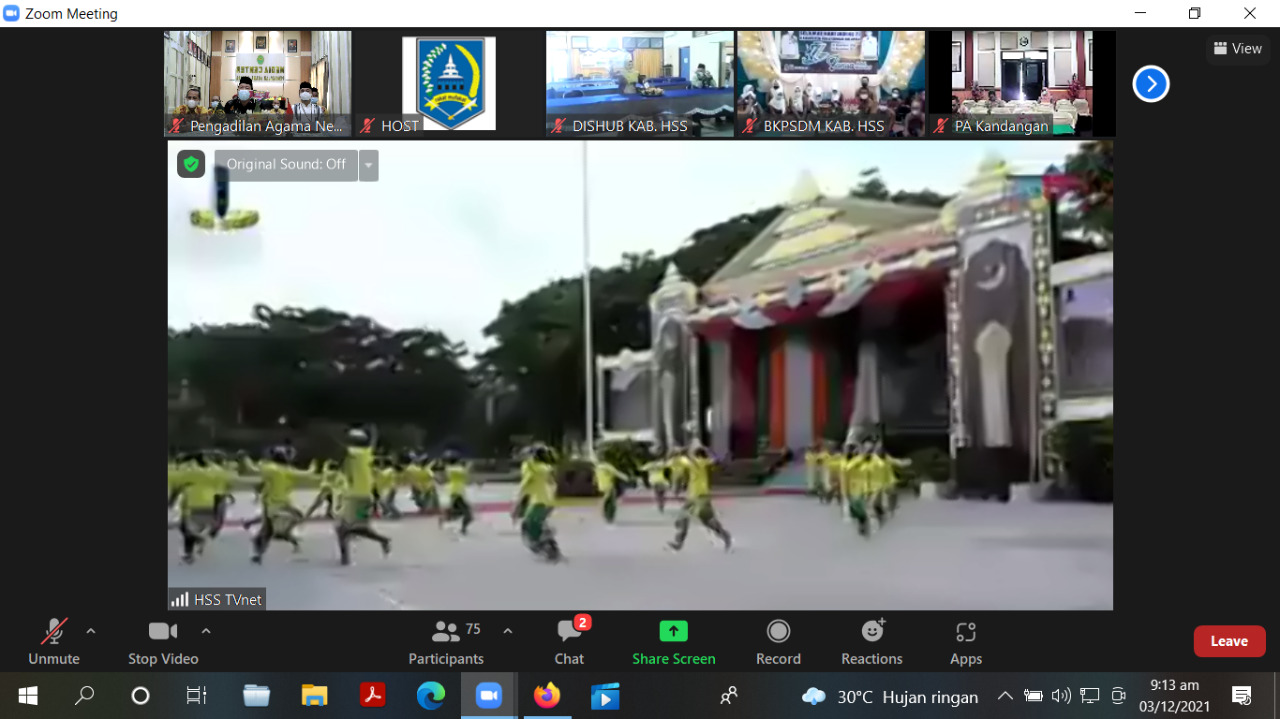Open the Reactions menu
Viewport: 1280px width, 719px height.
(871, 641)
